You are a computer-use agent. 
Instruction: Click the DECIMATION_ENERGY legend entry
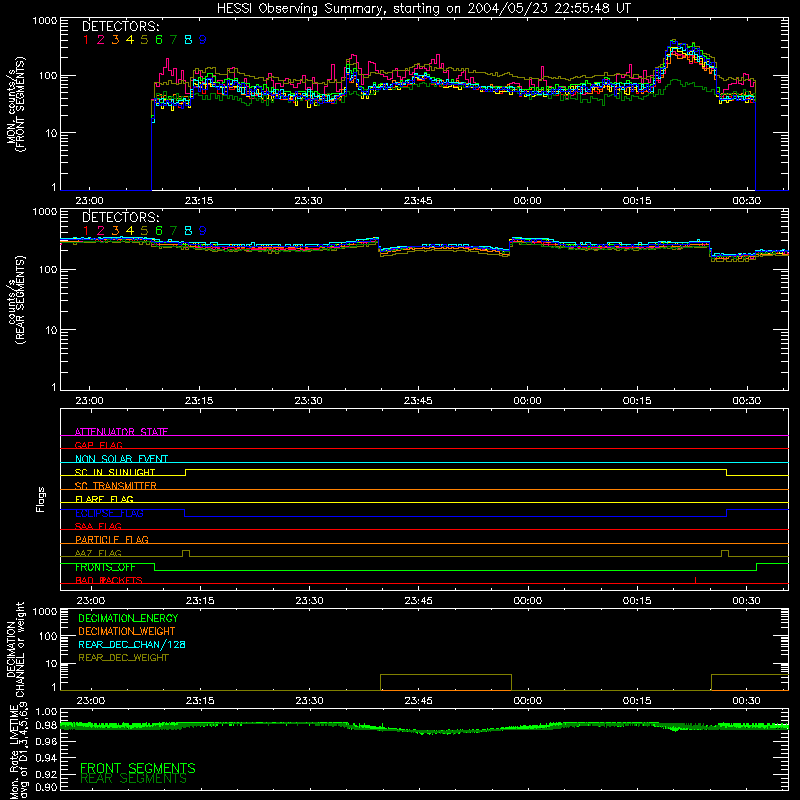point(128,618)
